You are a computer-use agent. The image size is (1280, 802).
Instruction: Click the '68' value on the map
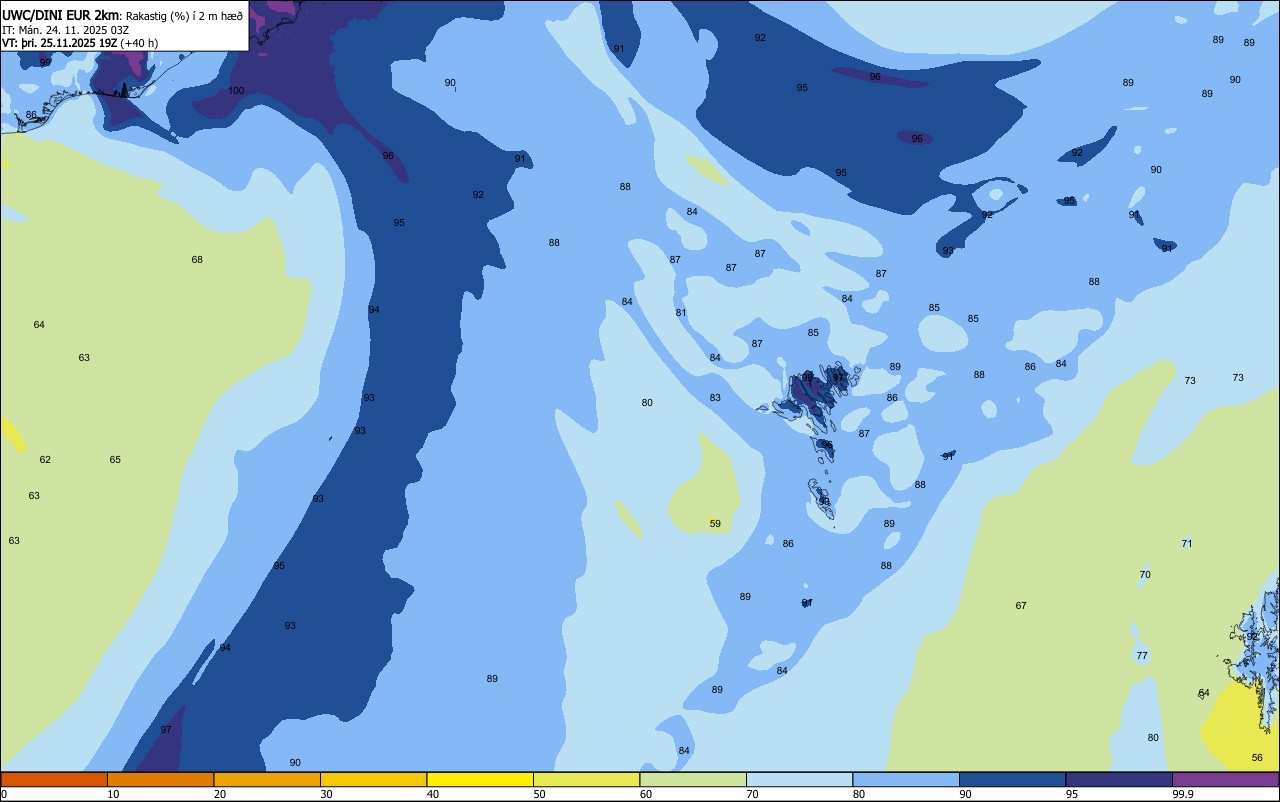pos(197,260)
